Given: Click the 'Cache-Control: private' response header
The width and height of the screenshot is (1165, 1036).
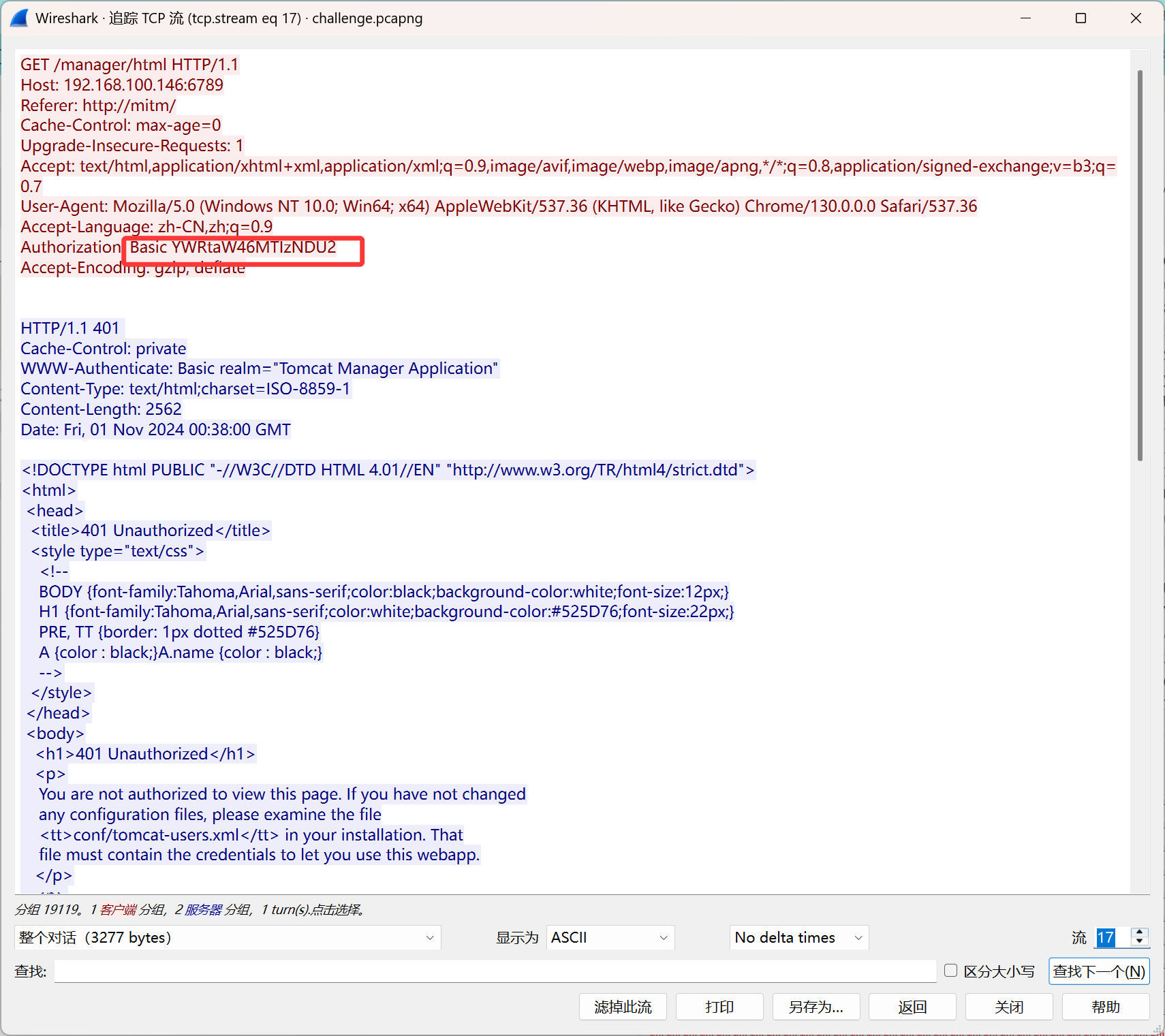Looking at the screenshot, I should (104, 349).
